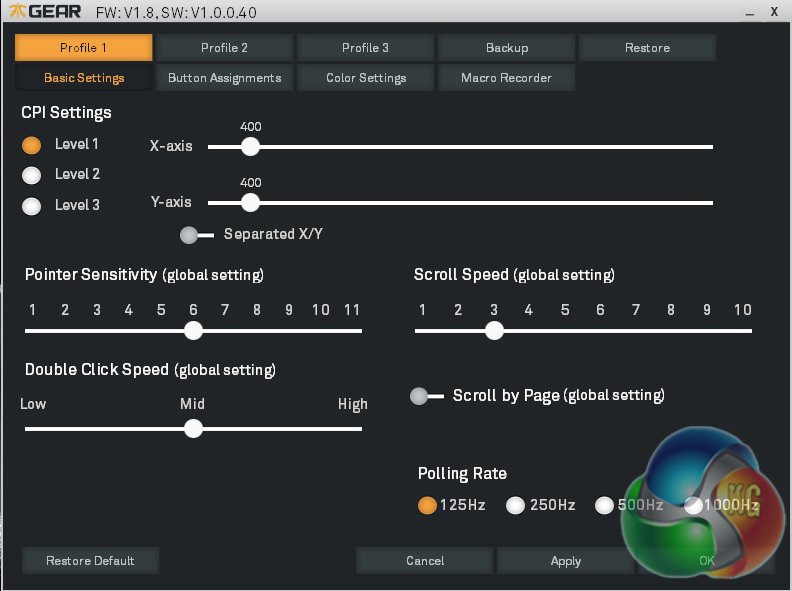Open the Basic Settings tab
The height and width of the screenshot is (591, 792).
83,78
